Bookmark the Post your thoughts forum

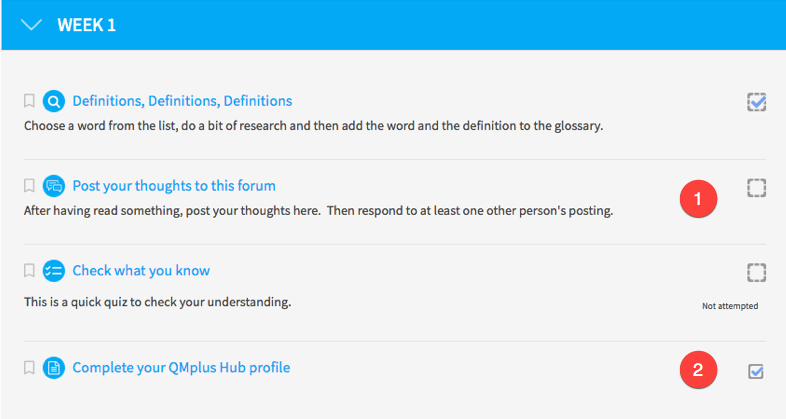[x=29, y=185]
